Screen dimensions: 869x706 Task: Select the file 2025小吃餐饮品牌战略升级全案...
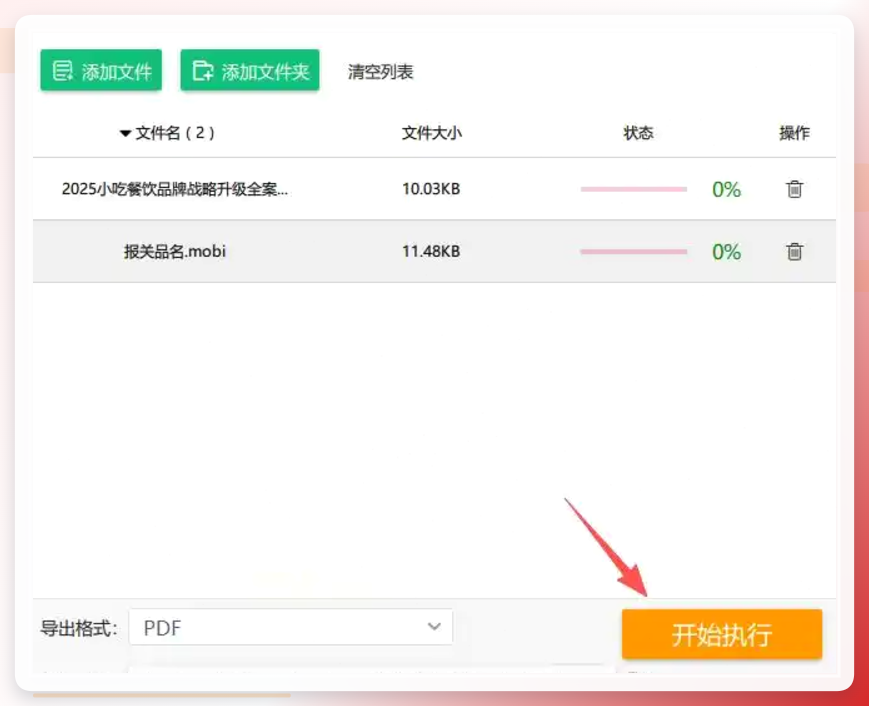tap(175, 190)
